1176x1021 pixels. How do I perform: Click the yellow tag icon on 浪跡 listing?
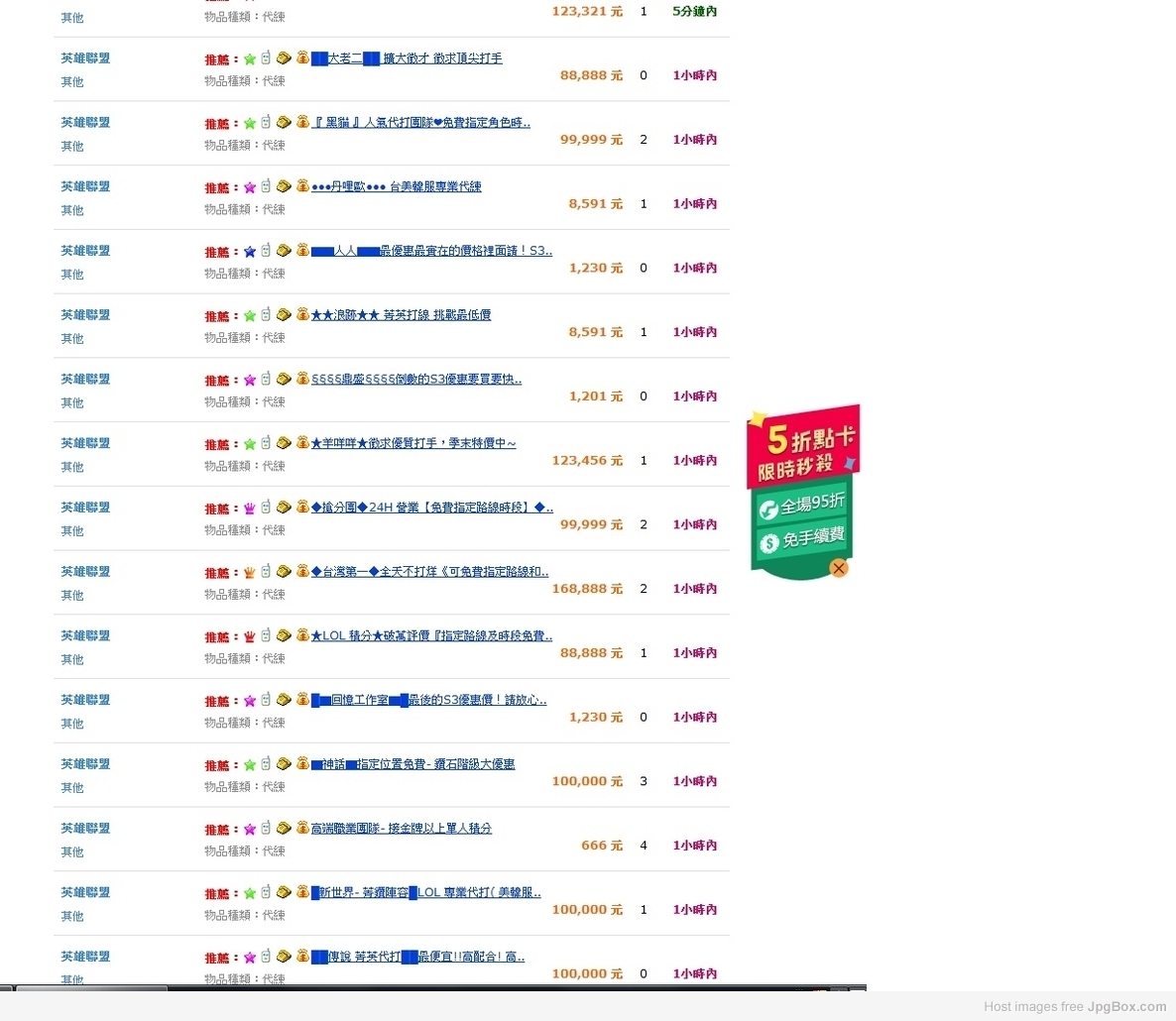pyautogui.click(x=284, y=315)
